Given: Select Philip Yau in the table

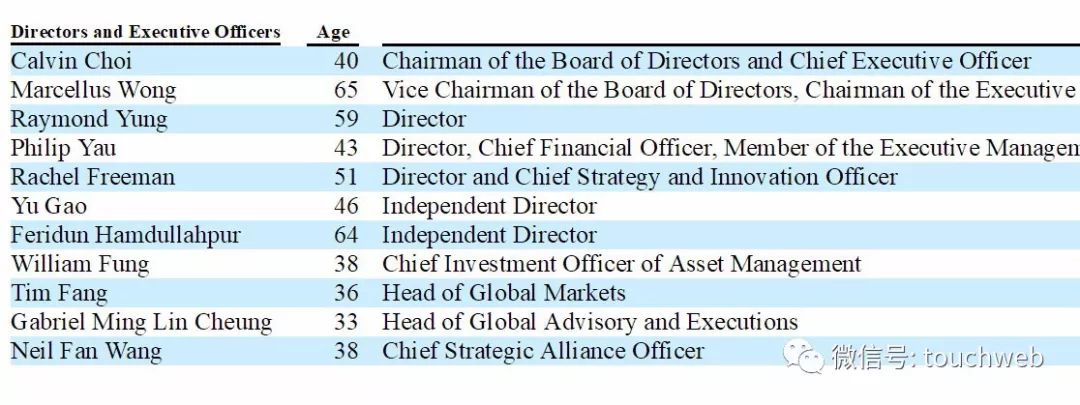Looking at the screenshot, I should coord(63,148).
